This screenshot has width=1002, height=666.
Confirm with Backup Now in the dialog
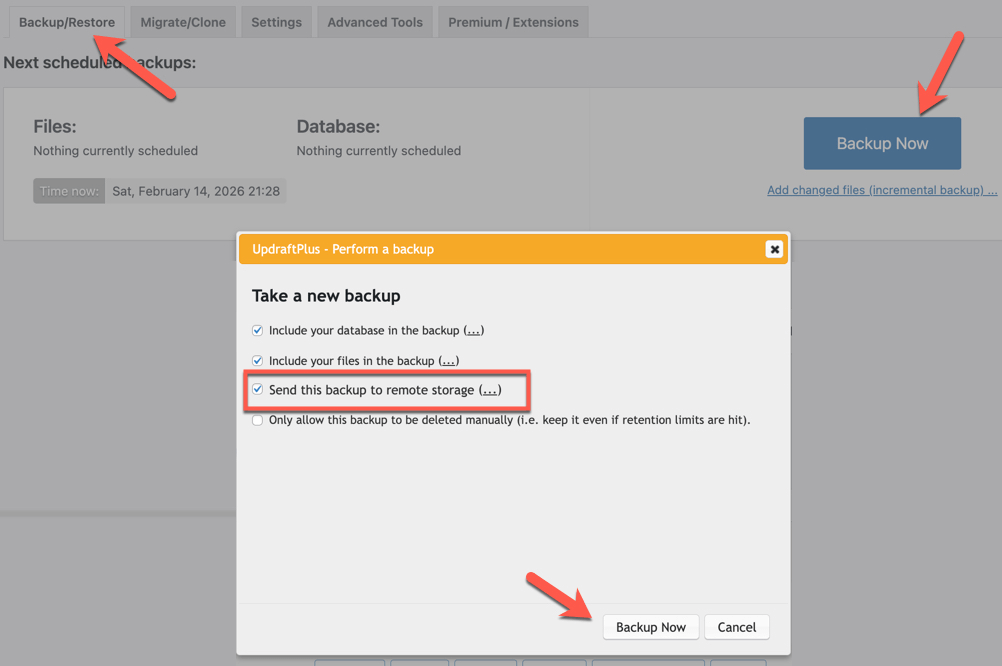coord(651,627)
